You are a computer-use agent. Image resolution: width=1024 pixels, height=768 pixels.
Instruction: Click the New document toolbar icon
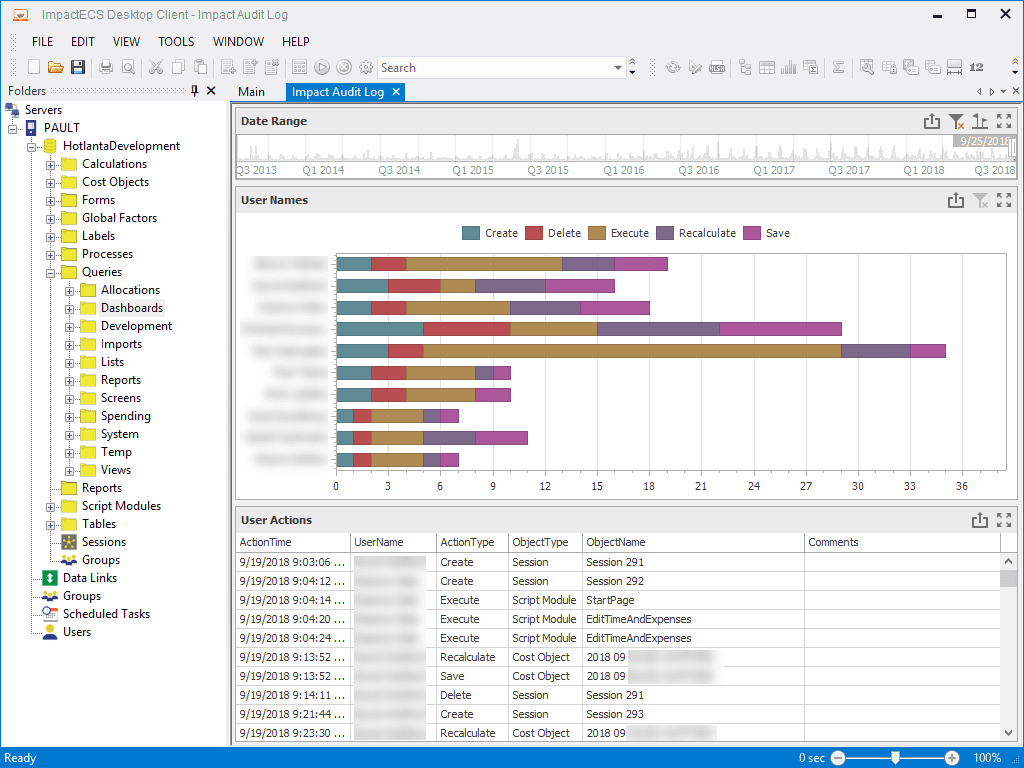tap(34, 67)
